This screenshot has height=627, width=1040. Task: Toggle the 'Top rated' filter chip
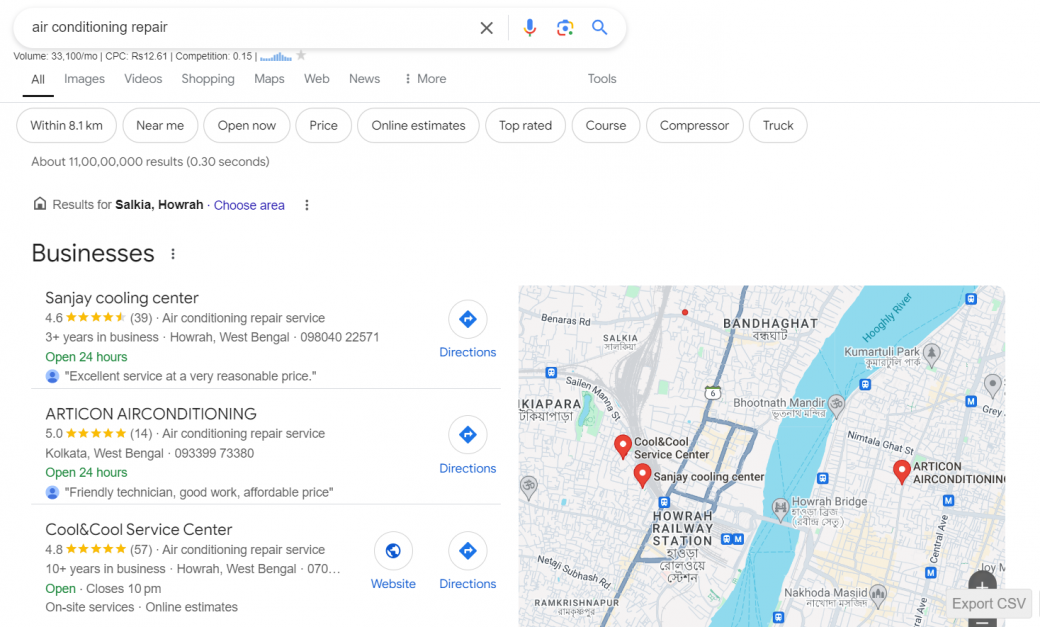525,125
